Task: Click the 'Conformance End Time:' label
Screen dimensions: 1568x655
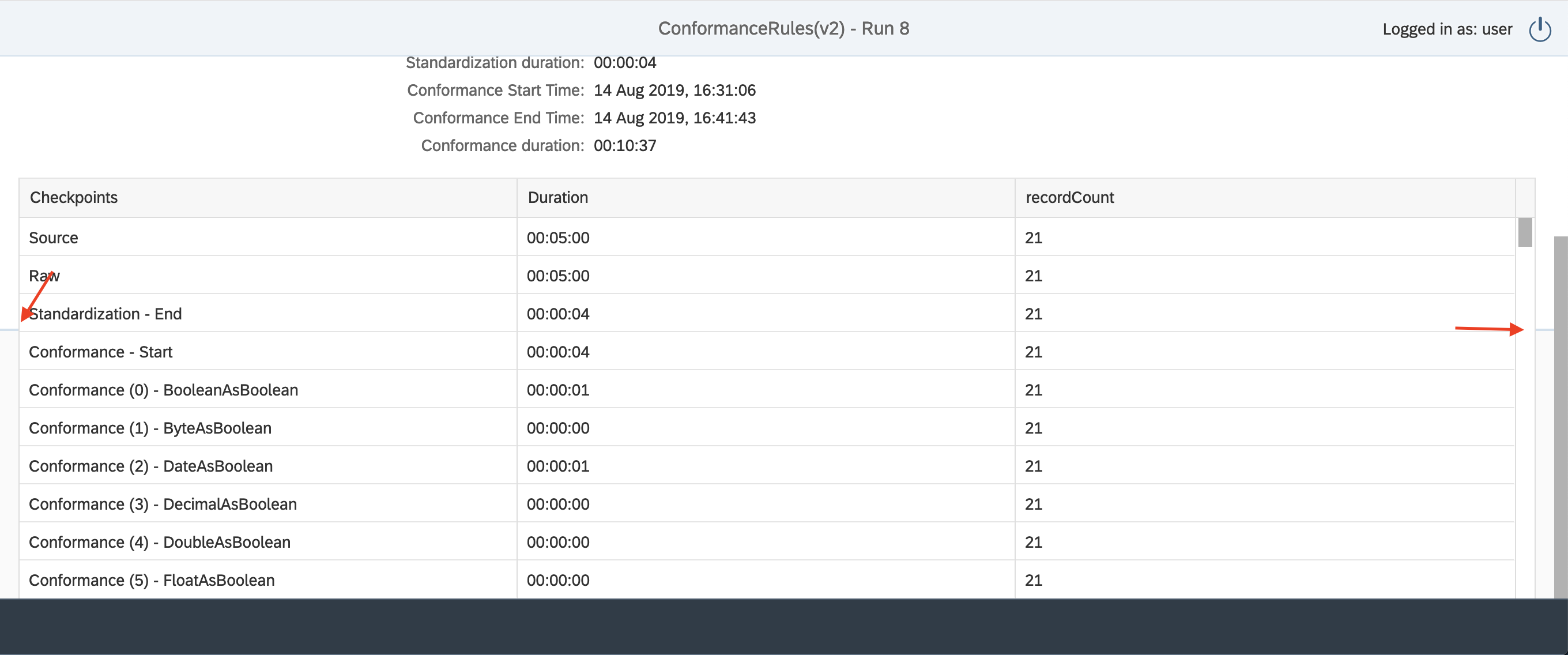Action: pyautogui.click(x=499, y=118)
